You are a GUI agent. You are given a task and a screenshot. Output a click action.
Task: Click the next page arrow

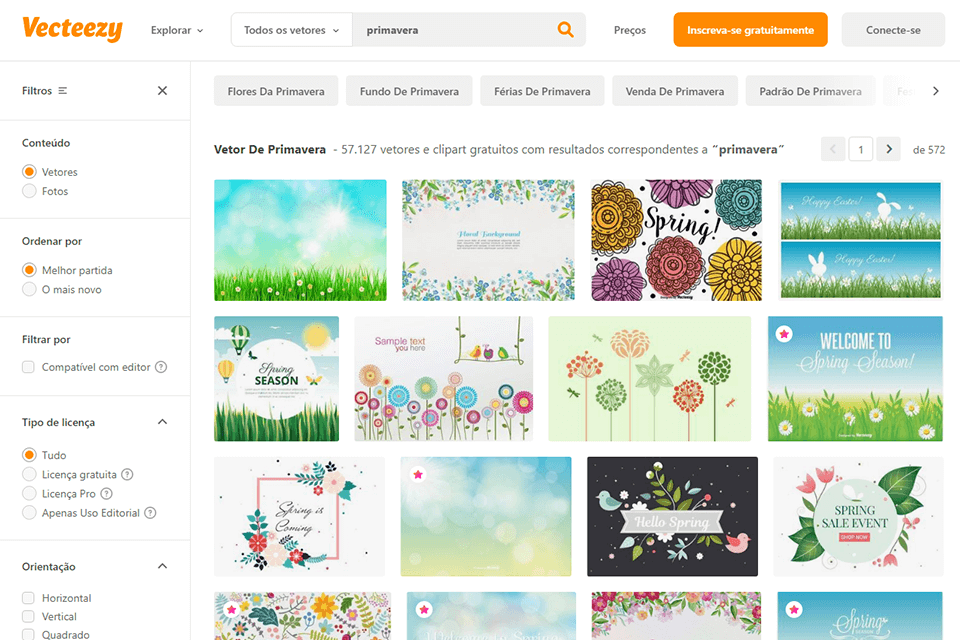(x=888, y=148)
